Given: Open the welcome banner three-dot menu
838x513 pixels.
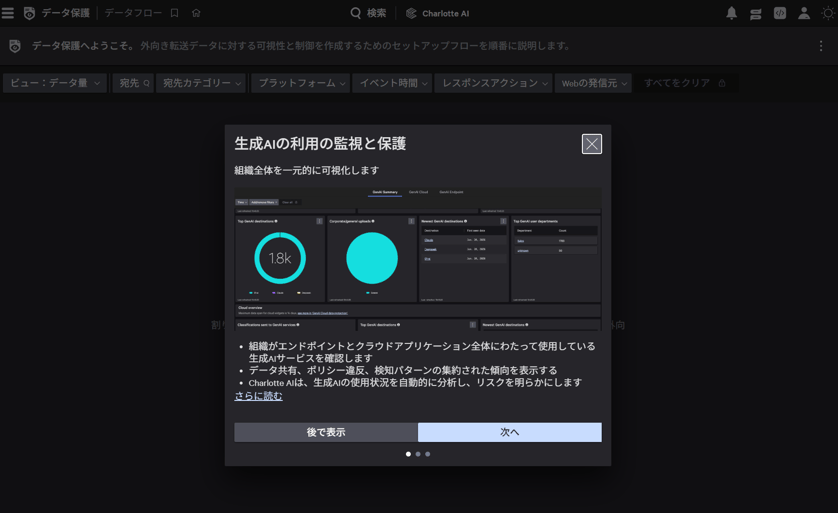Looking at the screenshot, I should click(821, 46).
